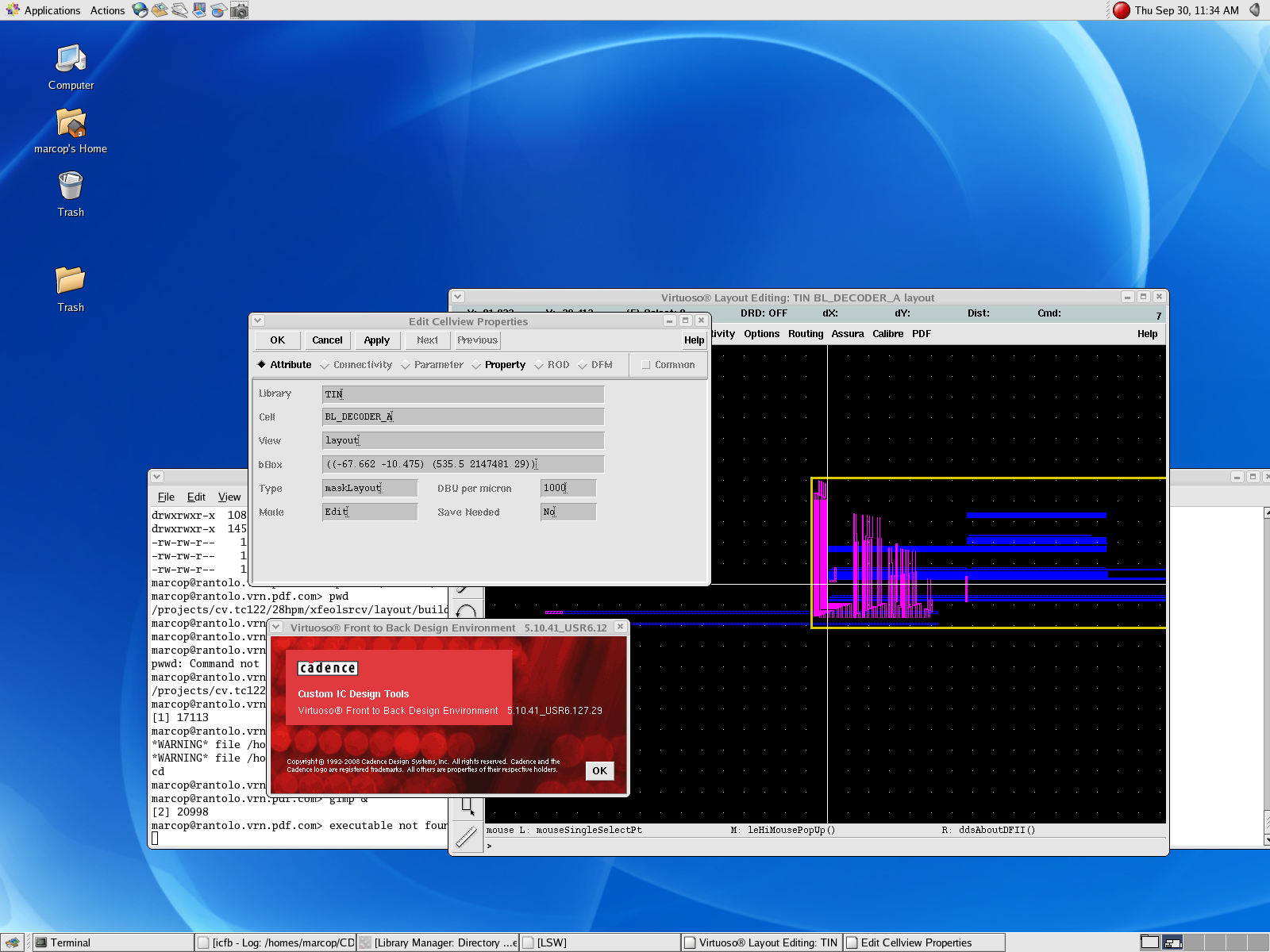Viewport: 1270px width, 952px height.
Task: Click Apply in Edit Cellview Properties
Action: pyautogui.click(x=377, y=340)
